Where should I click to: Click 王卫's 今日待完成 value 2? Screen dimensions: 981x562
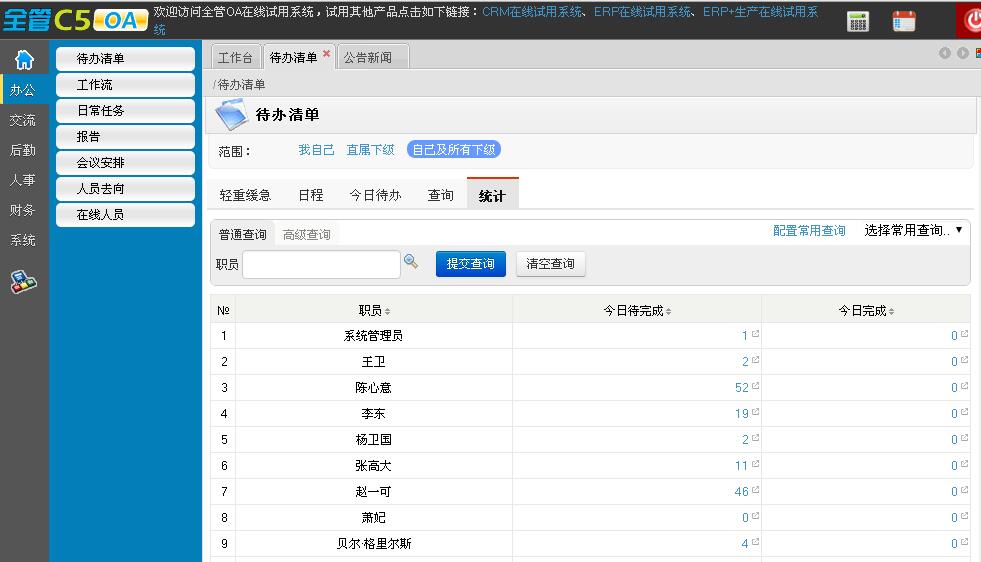click(745, 362)
